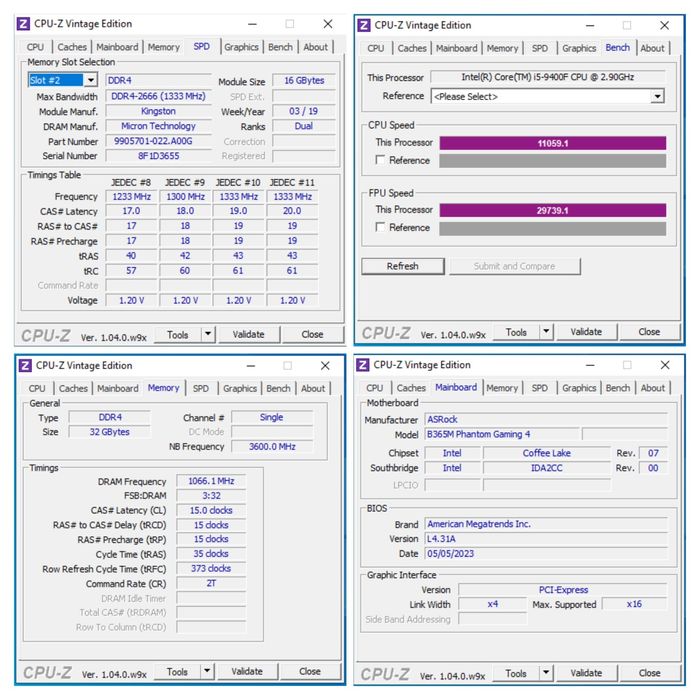Click CPU-Z logo icon in SPD window title

24,24
